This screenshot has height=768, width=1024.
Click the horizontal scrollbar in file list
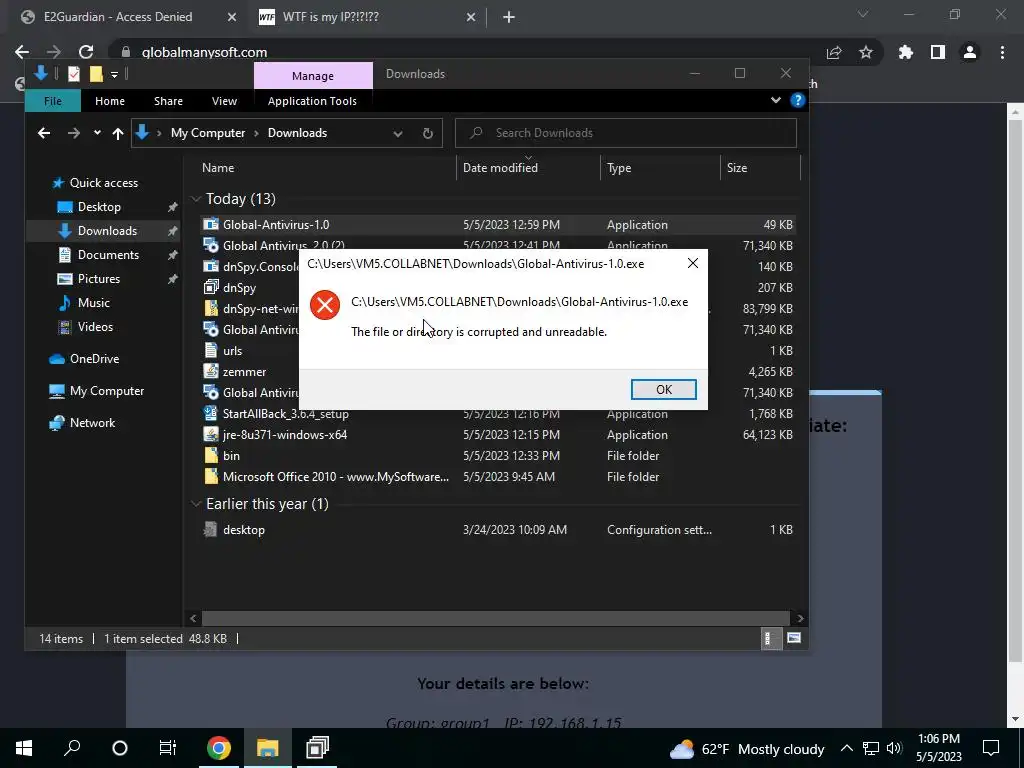pos(495,618)
